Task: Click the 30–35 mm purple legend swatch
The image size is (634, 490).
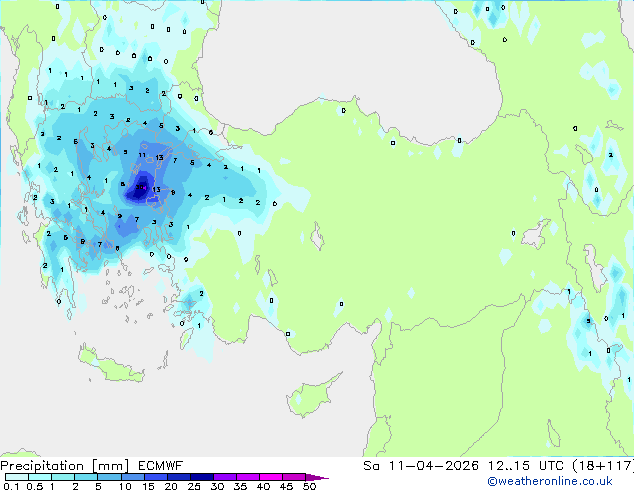Action: click(224, 477)
